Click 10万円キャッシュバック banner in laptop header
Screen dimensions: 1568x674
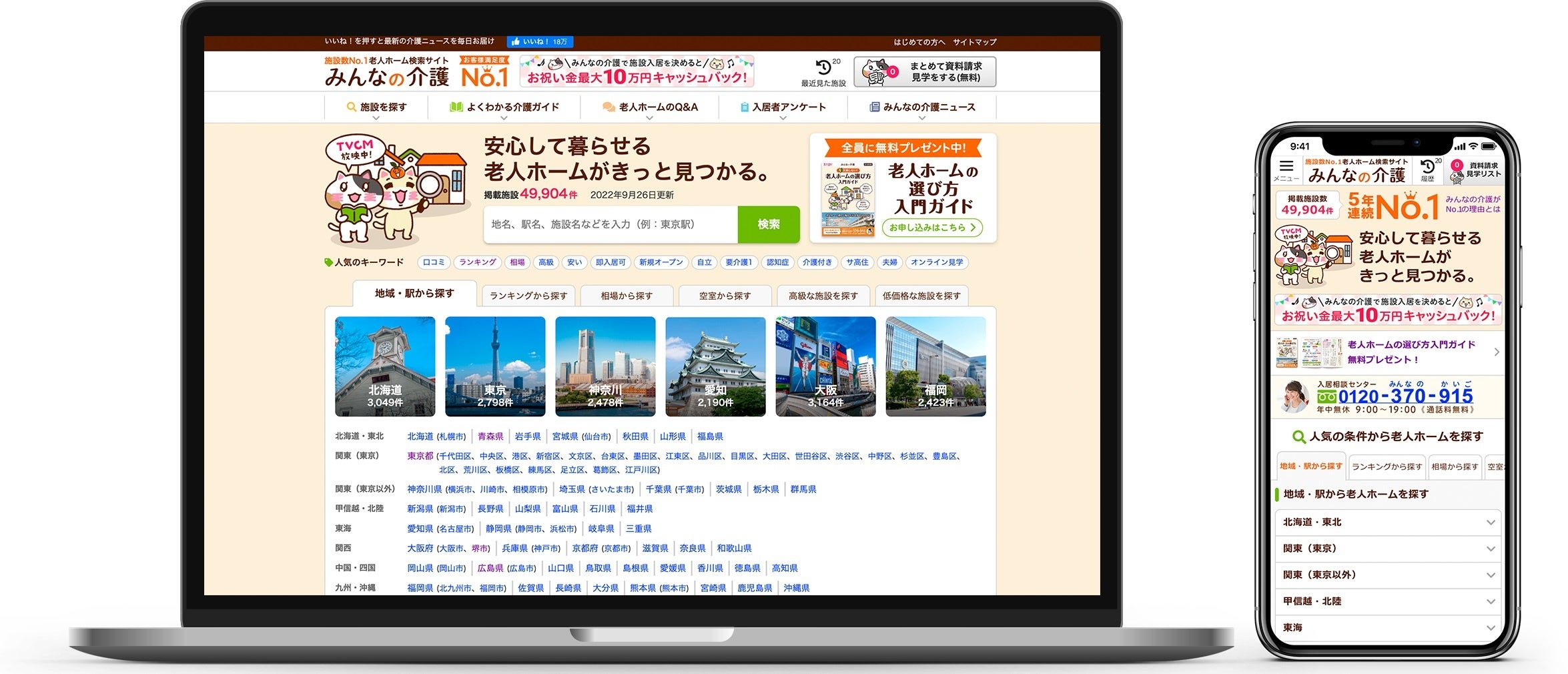click(637, 72)
